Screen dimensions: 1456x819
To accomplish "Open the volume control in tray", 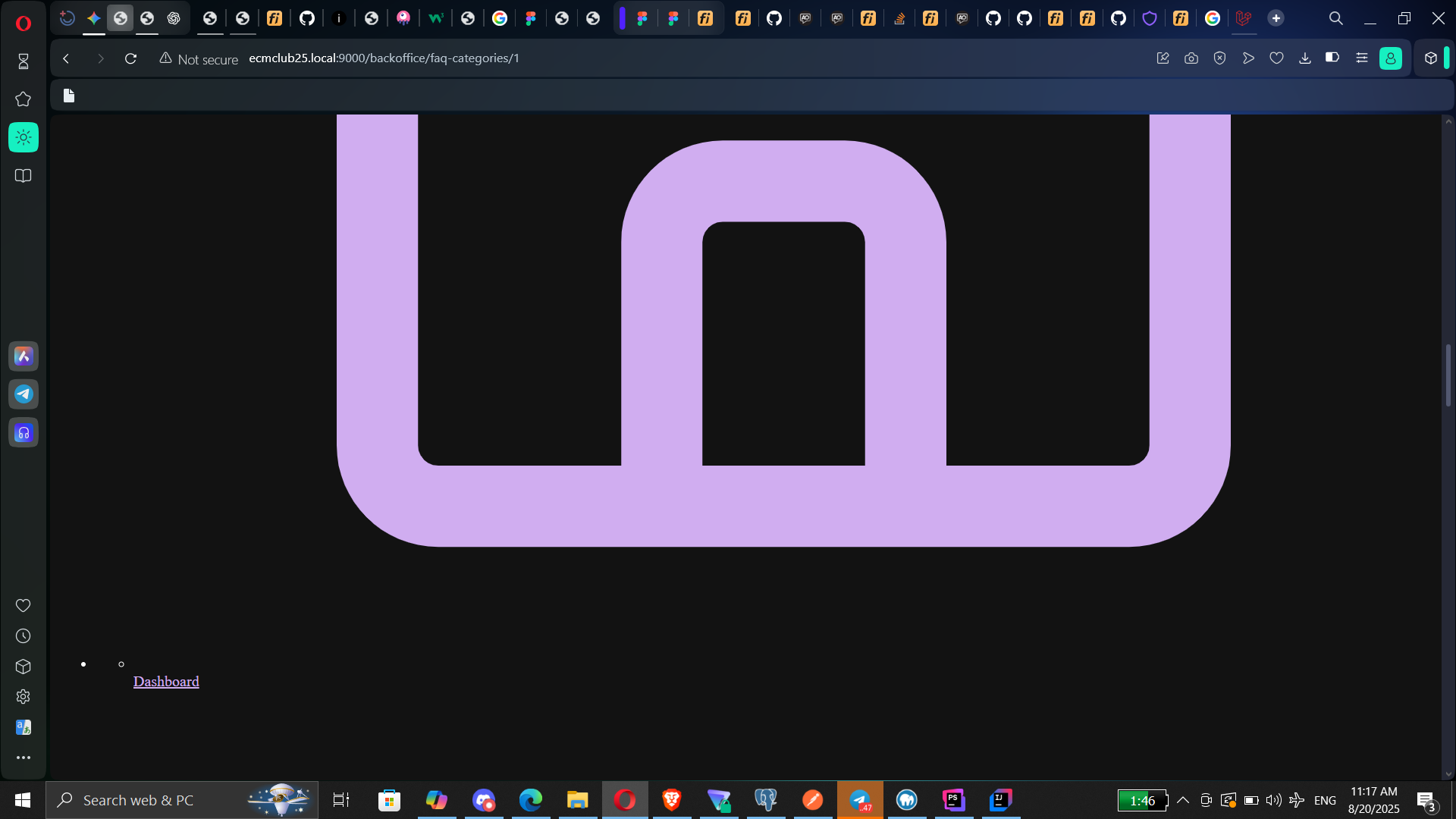I will [1274, 800].
